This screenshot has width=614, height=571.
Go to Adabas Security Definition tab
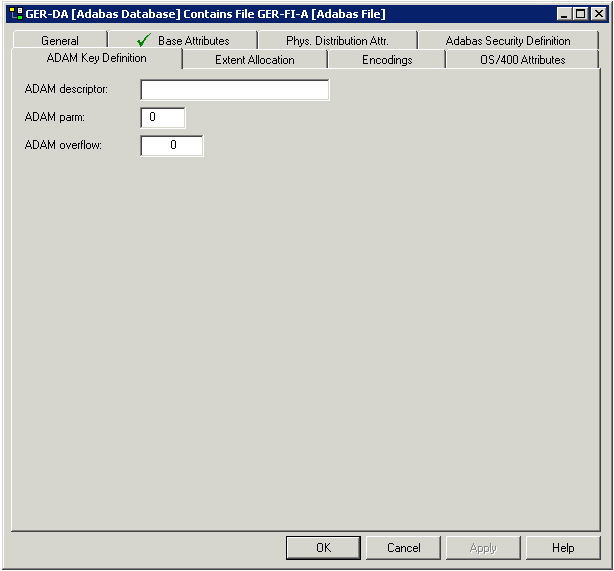click(x=508, y=41)
